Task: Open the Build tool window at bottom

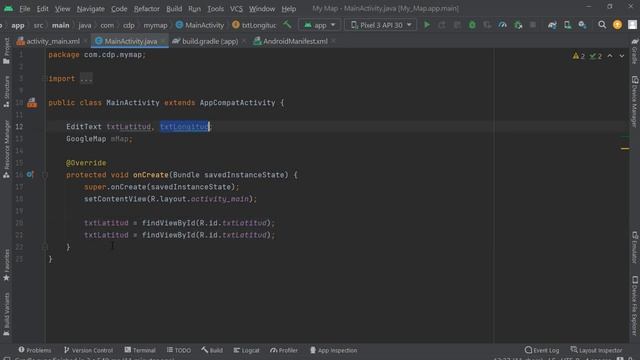Action: (x=212, y=350)
